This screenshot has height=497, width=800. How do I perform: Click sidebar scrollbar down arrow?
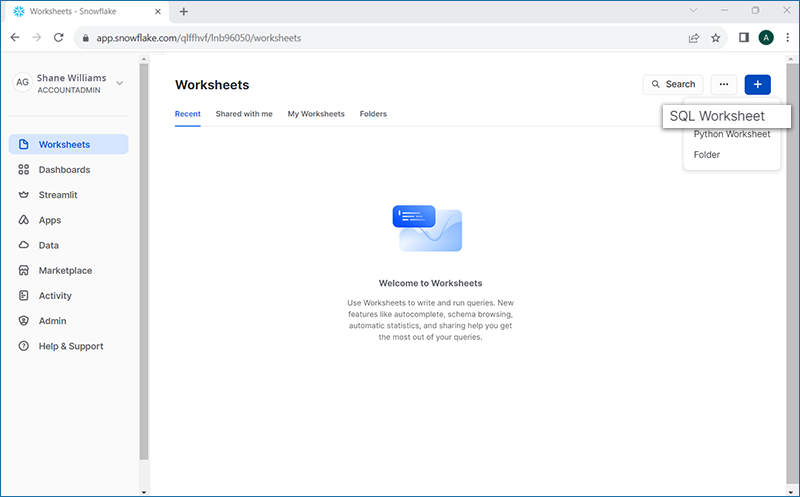144,492
